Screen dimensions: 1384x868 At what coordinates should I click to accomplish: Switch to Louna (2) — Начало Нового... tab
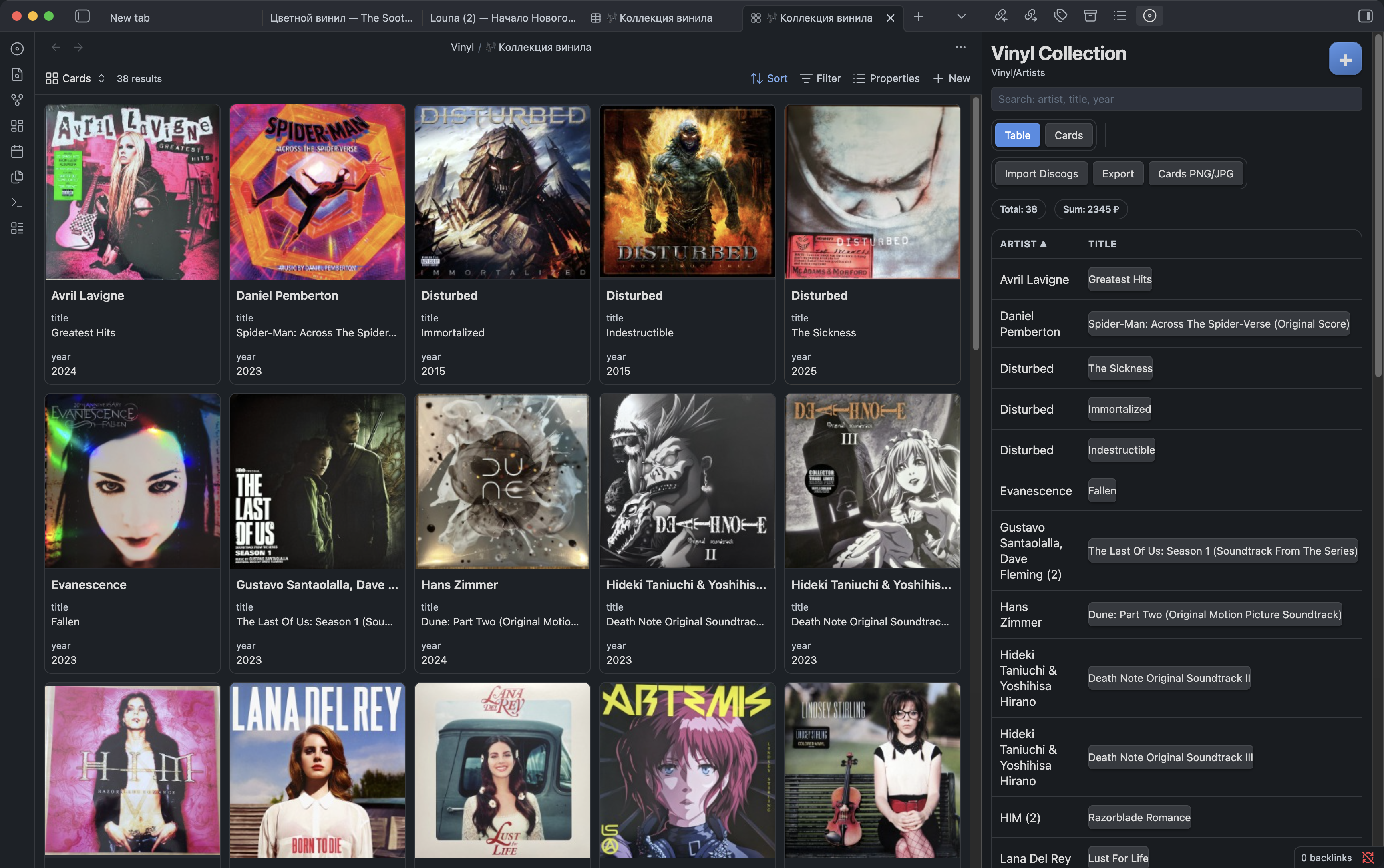click(502, 18)
